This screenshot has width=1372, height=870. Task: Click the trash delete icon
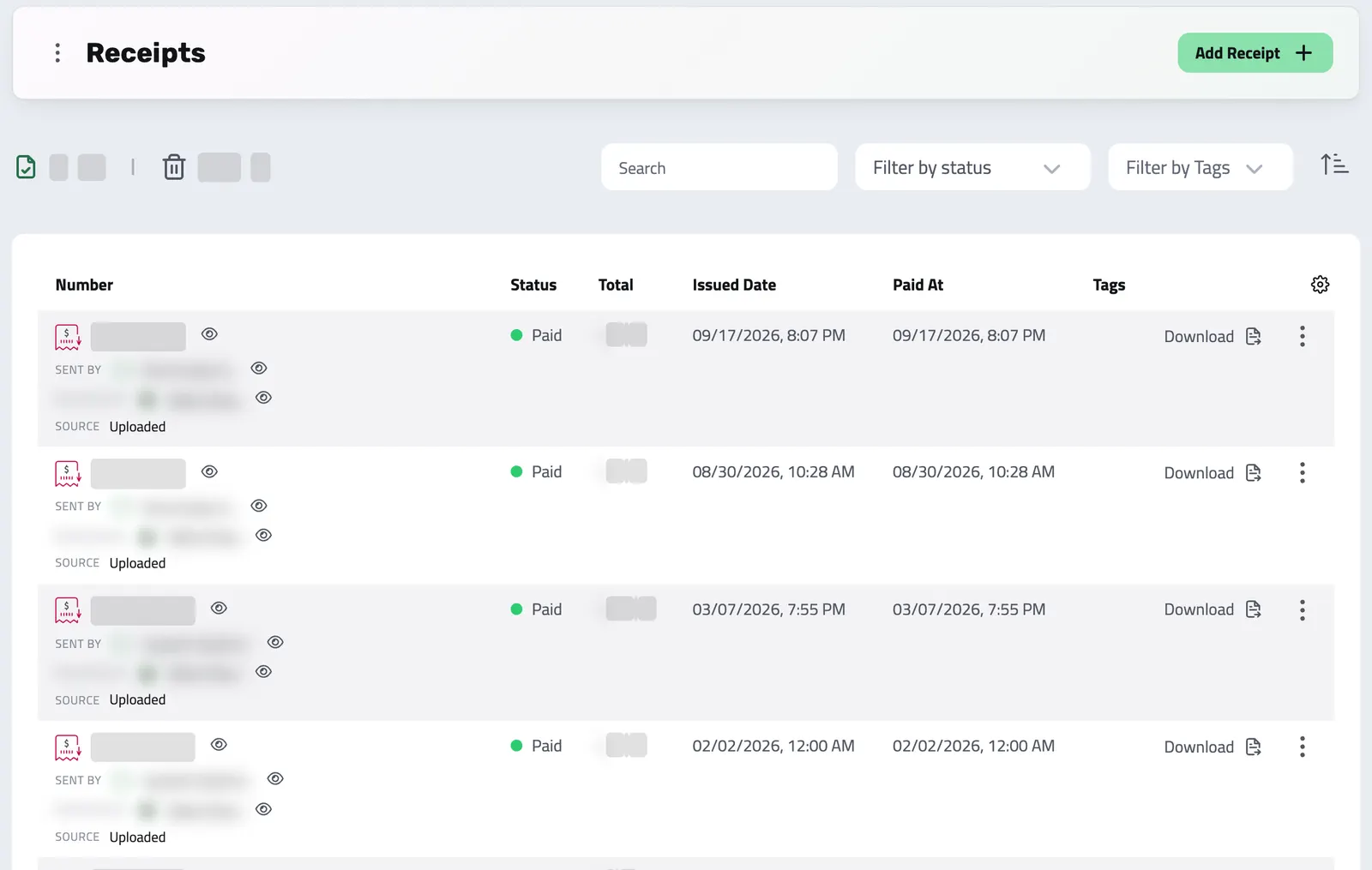[x=174, y=167]
